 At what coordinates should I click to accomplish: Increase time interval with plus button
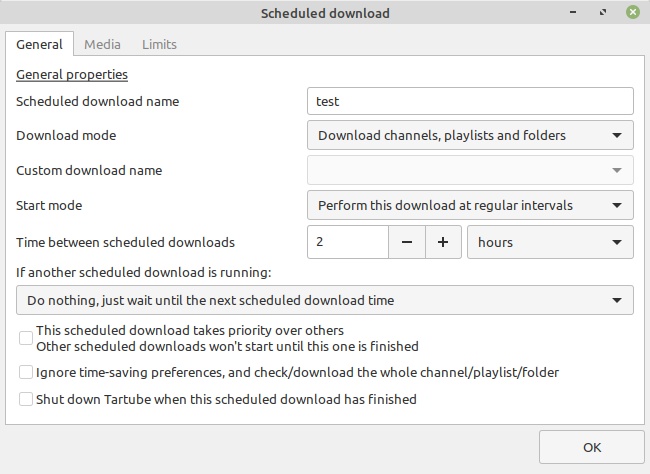pos(443,242)
